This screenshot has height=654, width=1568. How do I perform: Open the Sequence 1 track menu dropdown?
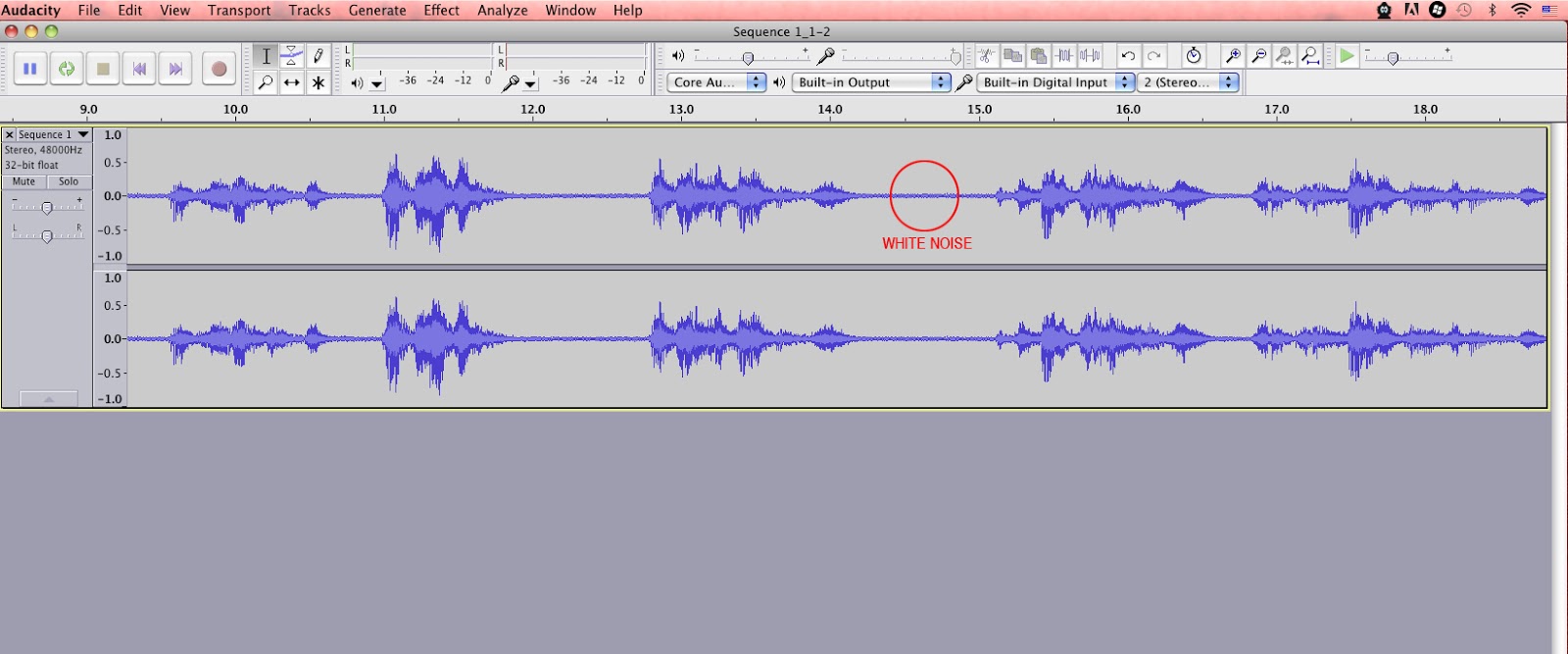pyautogui.click(x=54, y=134)
